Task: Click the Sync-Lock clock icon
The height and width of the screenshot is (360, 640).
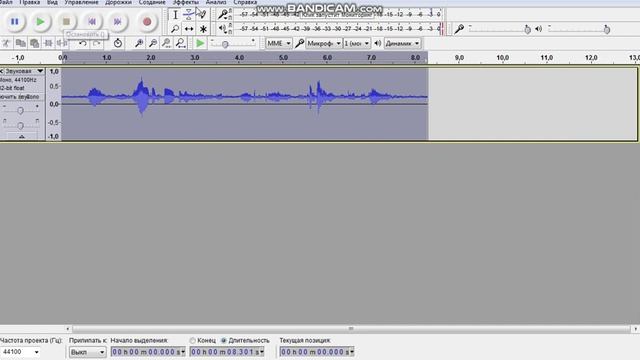Action: (118, 43)
